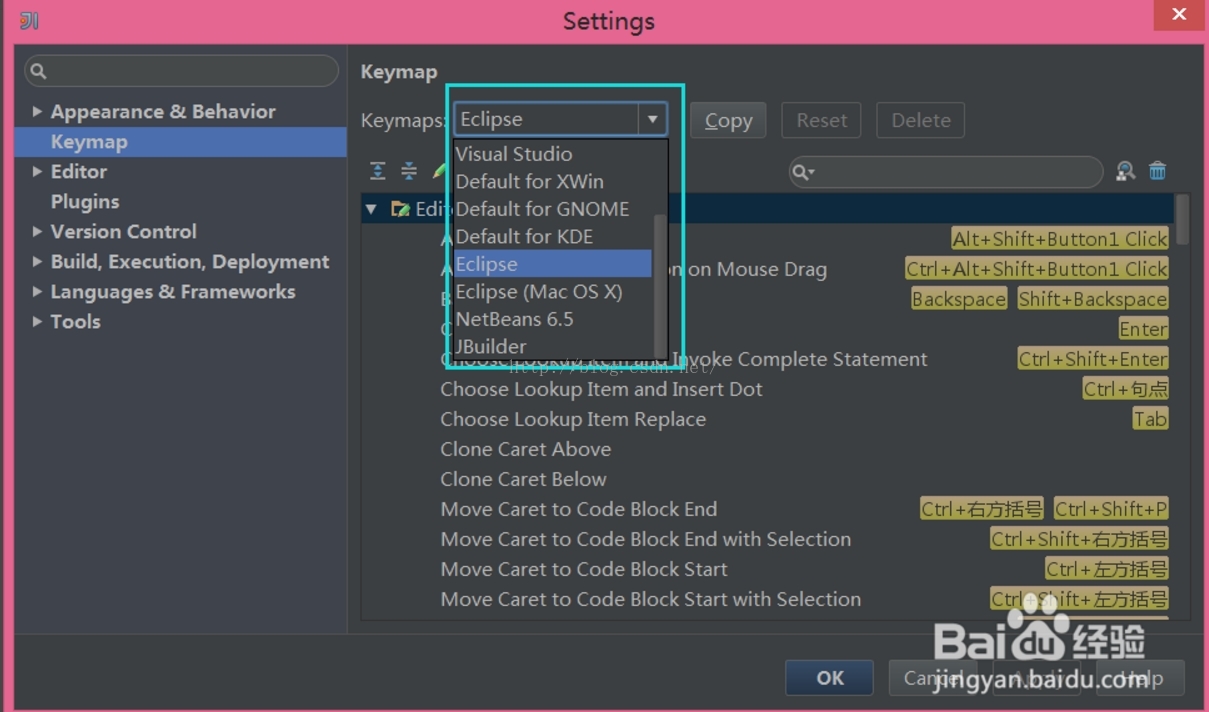Expand Languages & Frameworks arrow
The height and width of the screenshot is (712, 1209).
(x=37, y=291)
